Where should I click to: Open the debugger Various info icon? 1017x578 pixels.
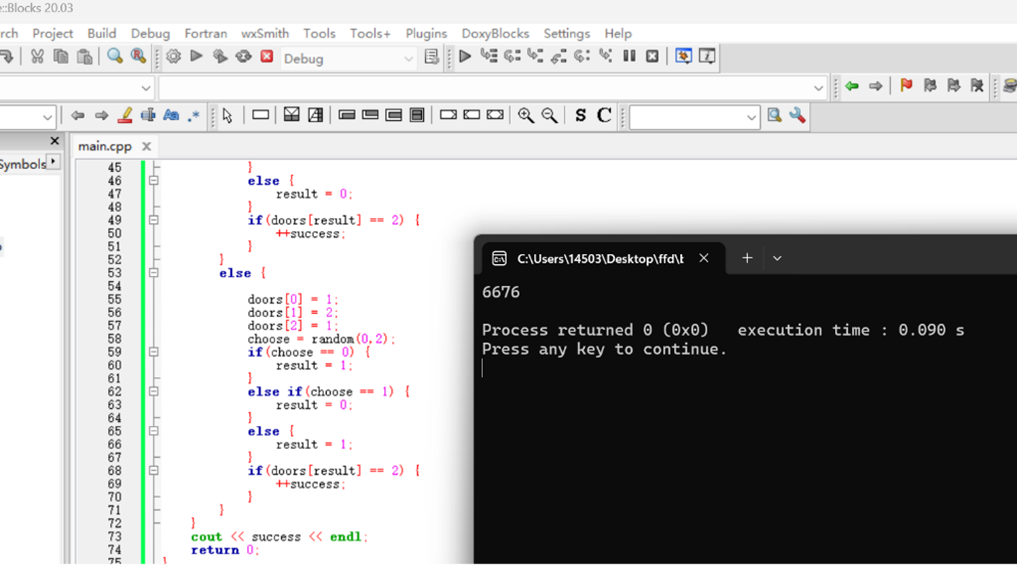707,56
